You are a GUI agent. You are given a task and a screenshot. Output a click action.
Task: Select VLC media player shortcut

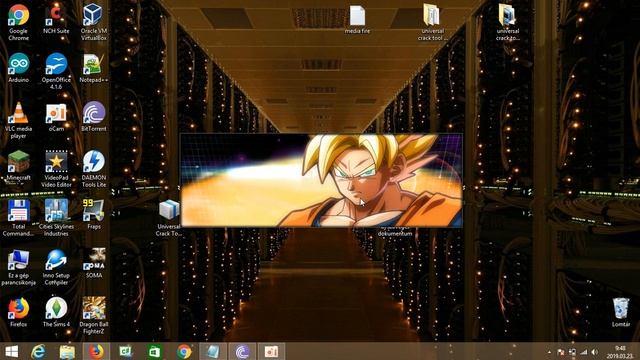point(18,120)
